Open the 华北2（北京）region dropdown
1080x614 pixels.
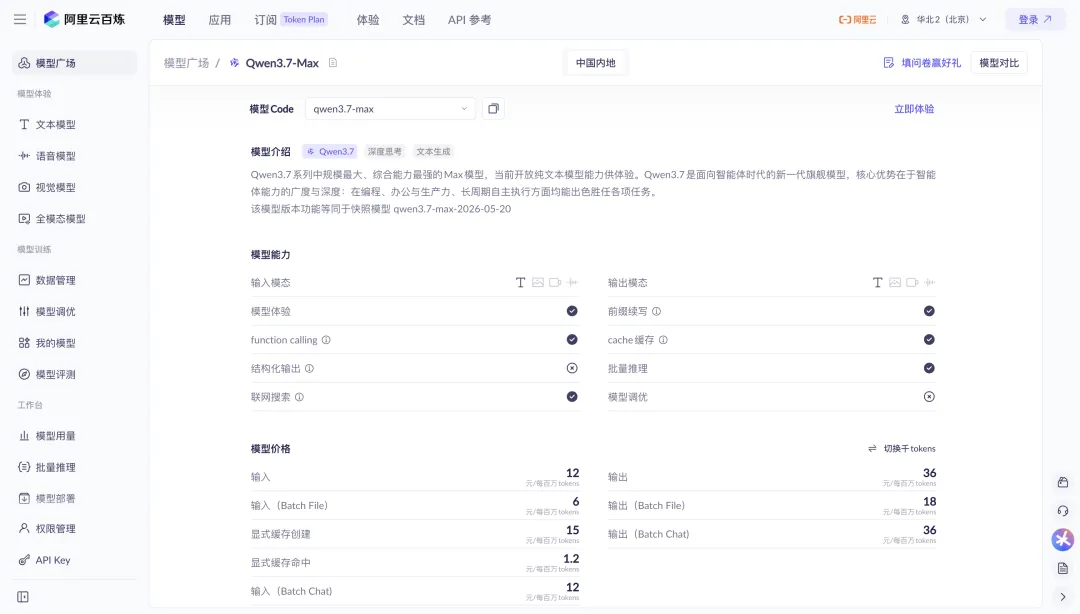pyautogui.click(x=944, y=19)
